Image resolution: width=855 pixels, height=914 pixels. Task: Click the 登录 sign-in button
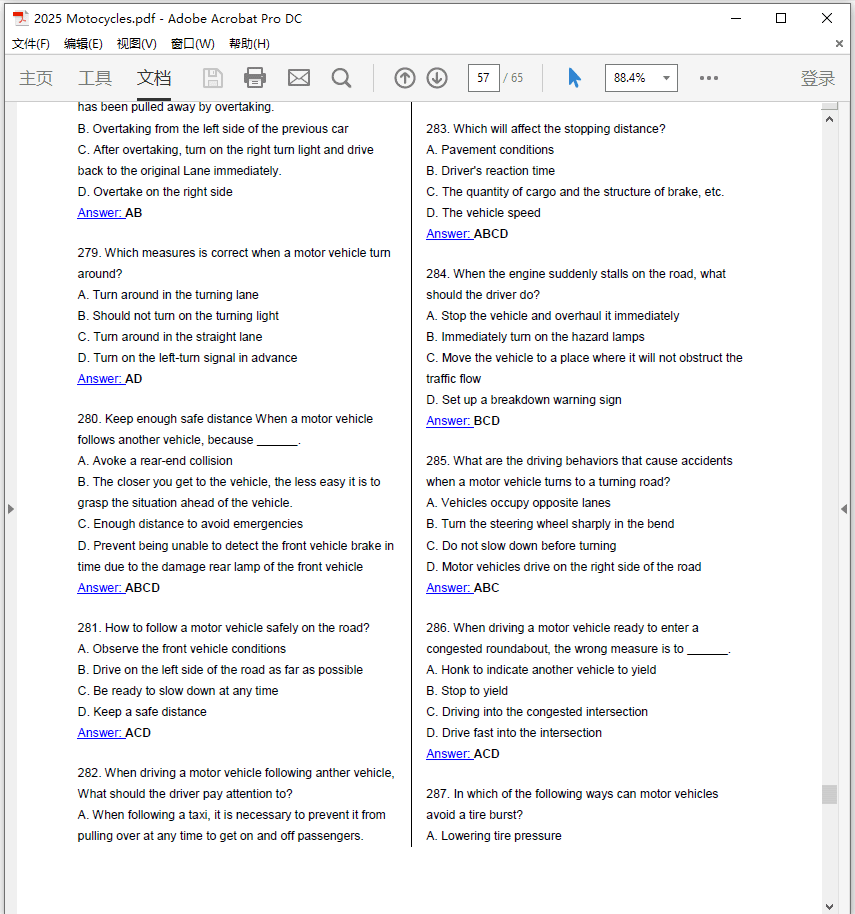tap(817, 78)
